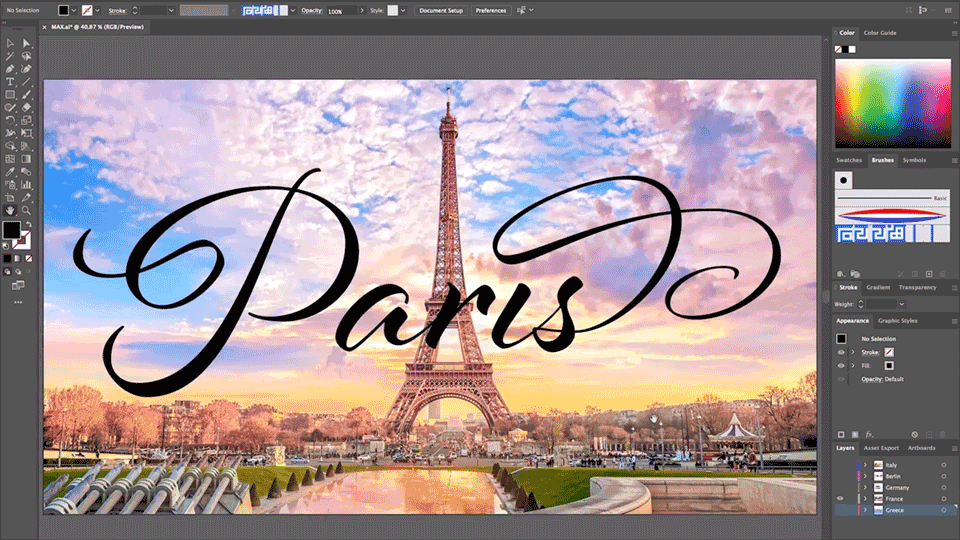Open the Transparency tab

pyautogui.click(x=917, y=288)
